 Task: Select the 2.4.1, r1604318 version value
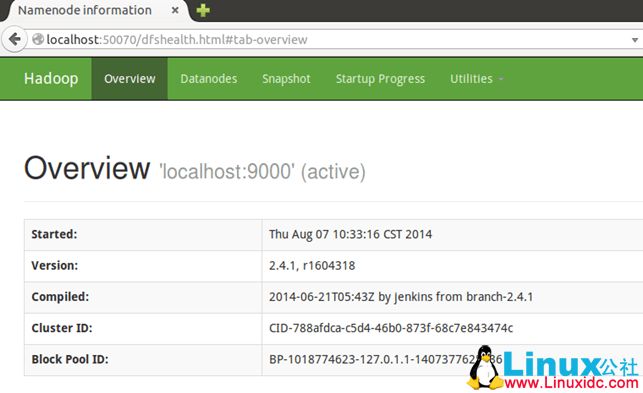tap(312, 265)
